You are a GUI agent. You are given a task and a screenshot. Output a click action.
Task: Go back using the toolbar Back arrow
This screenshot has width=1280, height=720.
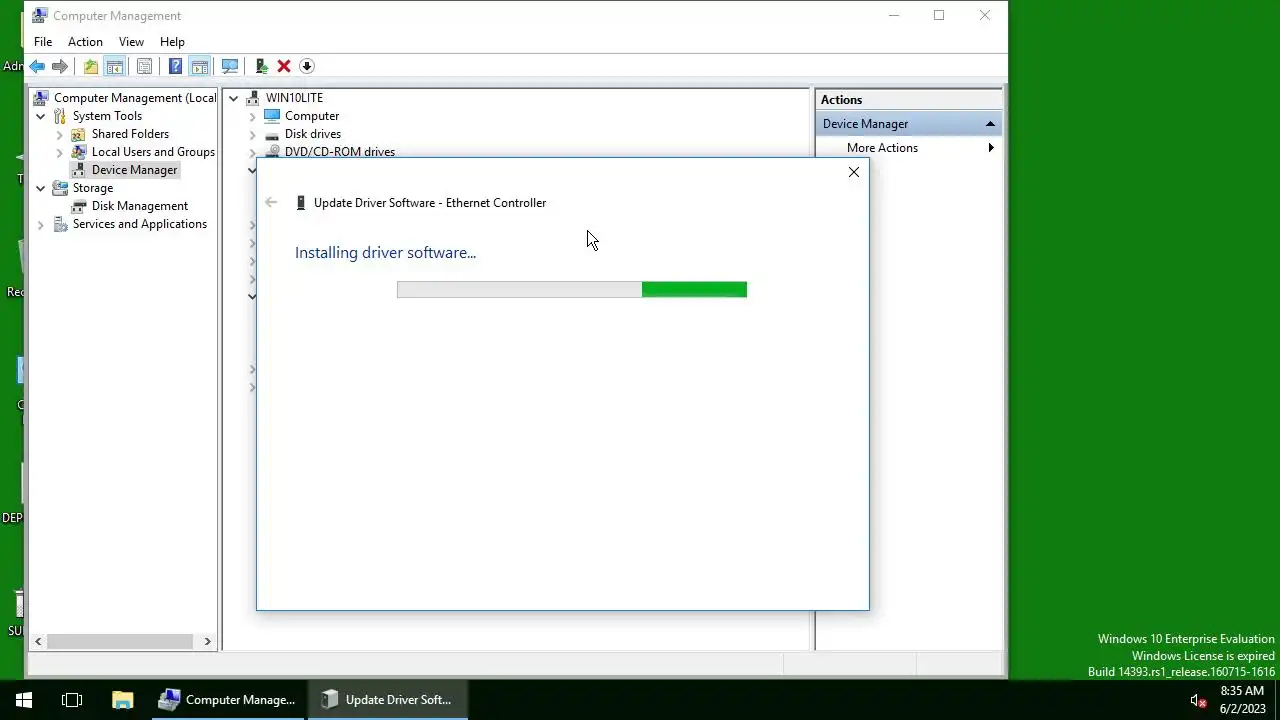(37, 66)
